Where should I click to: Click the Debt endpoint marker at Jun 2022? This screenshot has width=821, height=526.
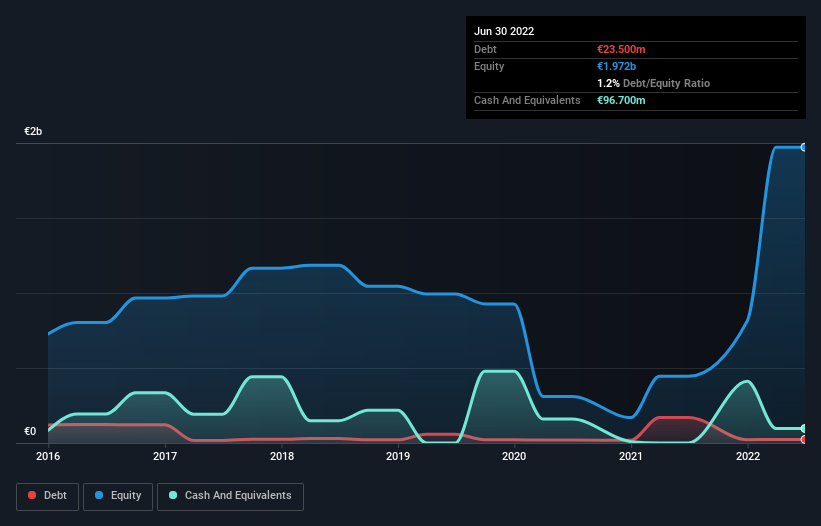[x=804, y=440]
